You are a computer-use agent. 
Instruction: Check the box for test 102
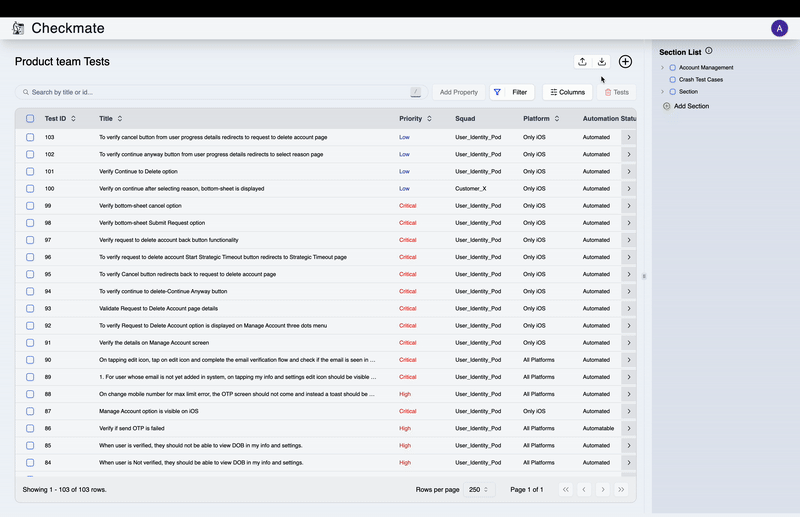pyautogui.click(x=30, y=154)
